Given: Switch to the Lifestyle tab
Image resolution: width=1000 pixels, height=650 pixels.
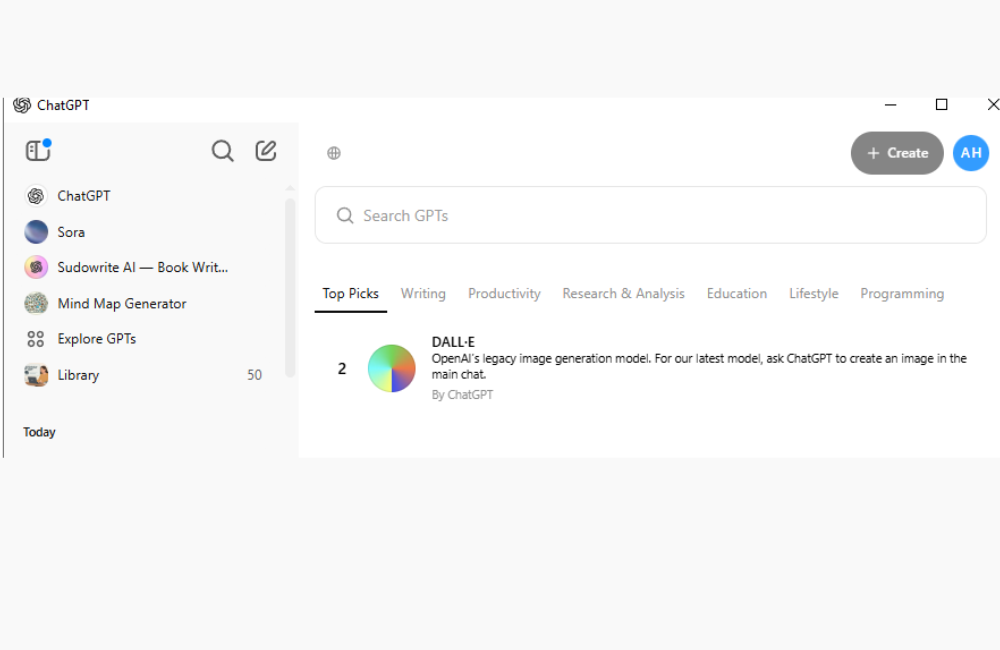Looking at the screenshot, I should pos(814,293).
